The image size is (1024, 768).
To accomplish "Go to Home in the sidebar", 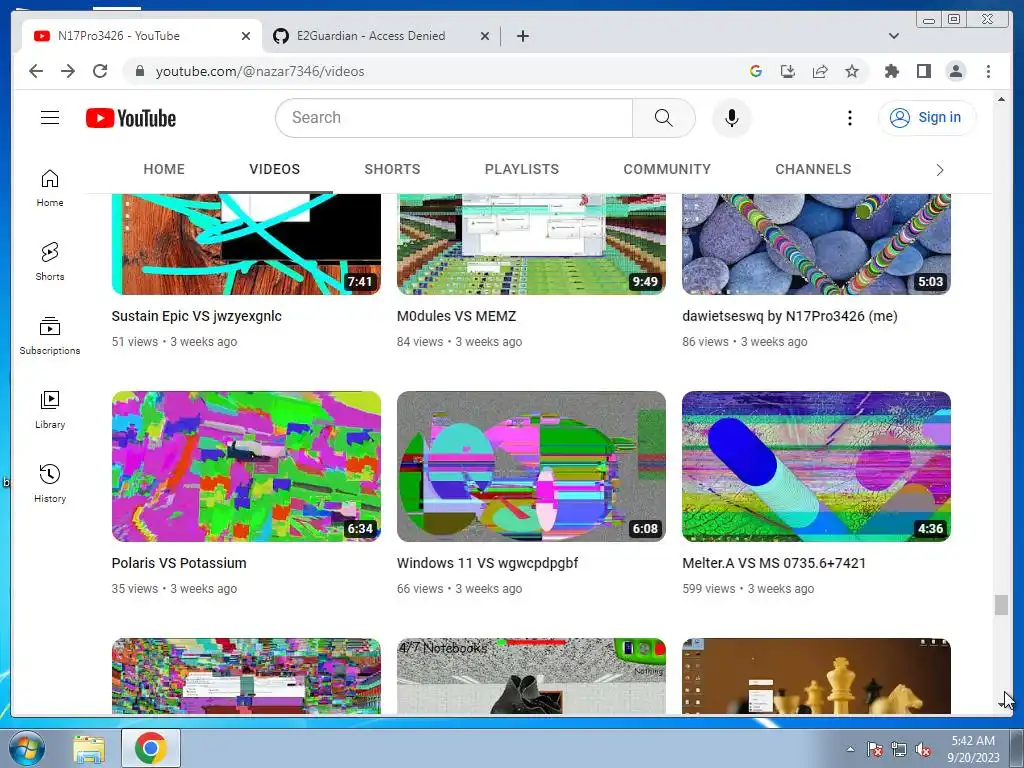I will pyautogui.click(x=50, y=188).
